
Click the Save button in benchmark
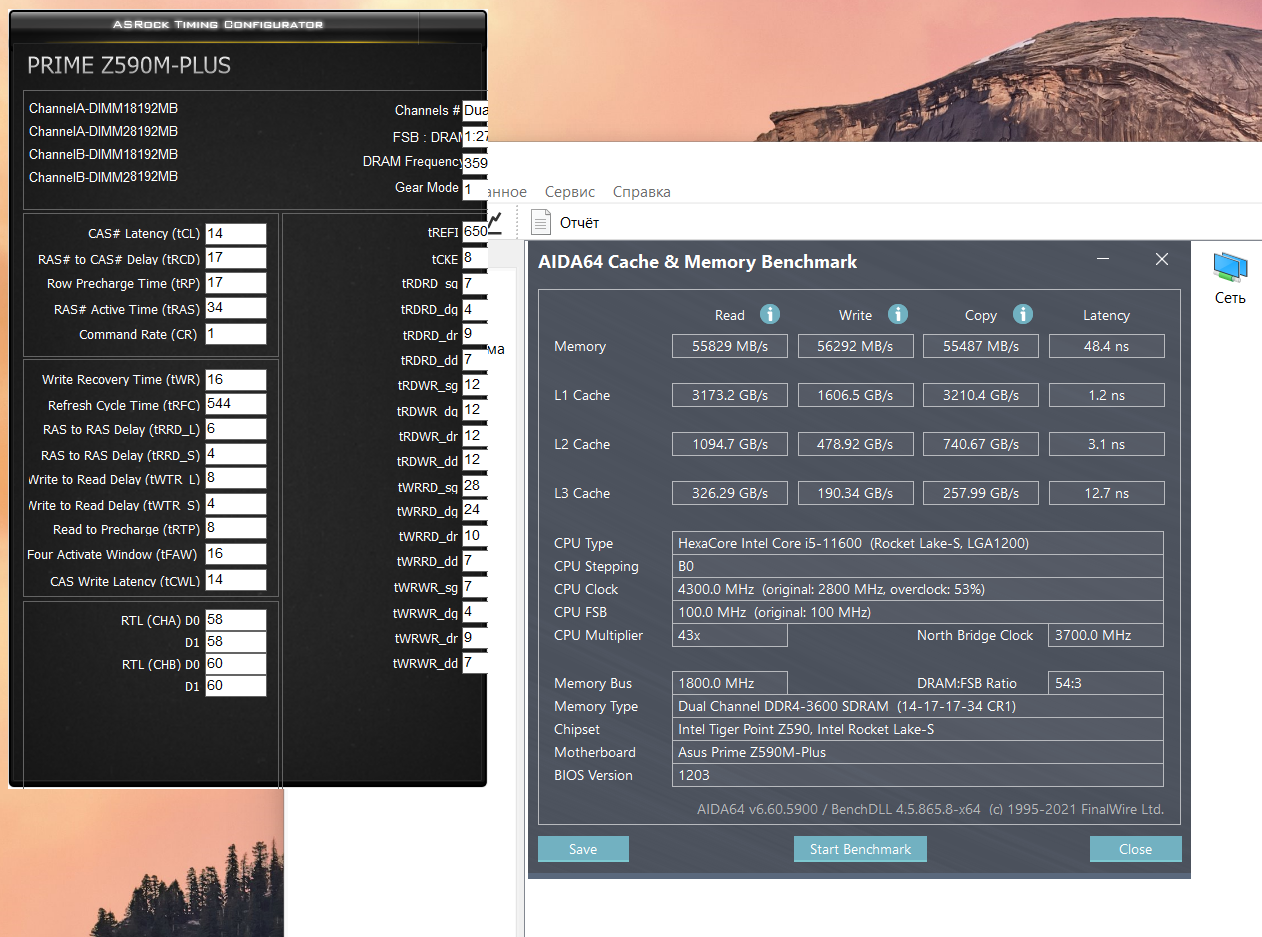tap(583, 849)
